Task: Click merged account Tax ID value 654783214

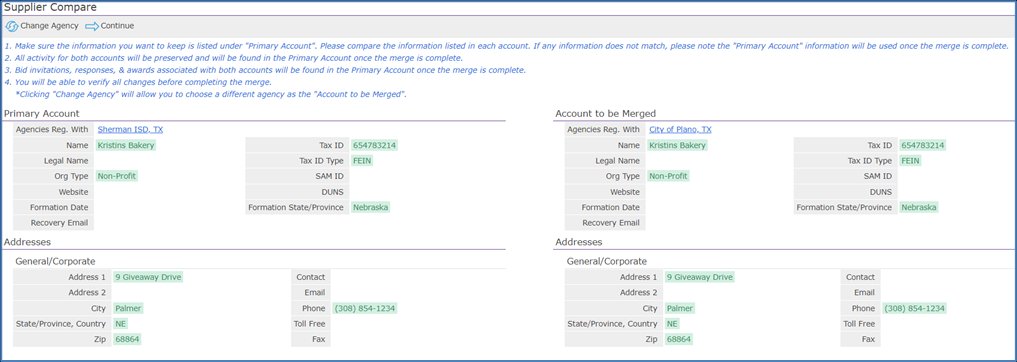Action: 923,145
